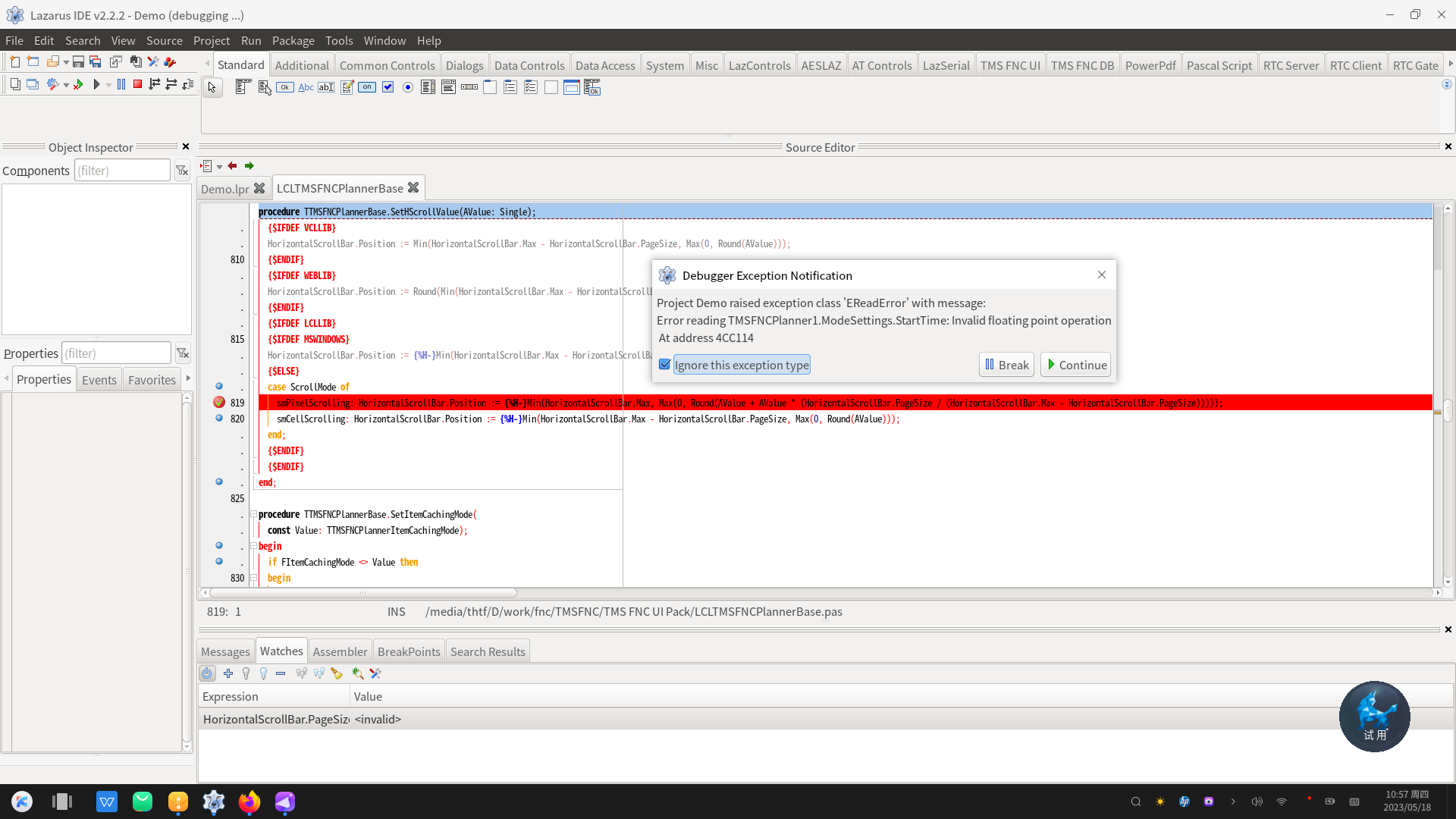Toggle the breakpoint on line 819
The width and height of the screenshot is (1456, 819).
[x=219, y=402]
